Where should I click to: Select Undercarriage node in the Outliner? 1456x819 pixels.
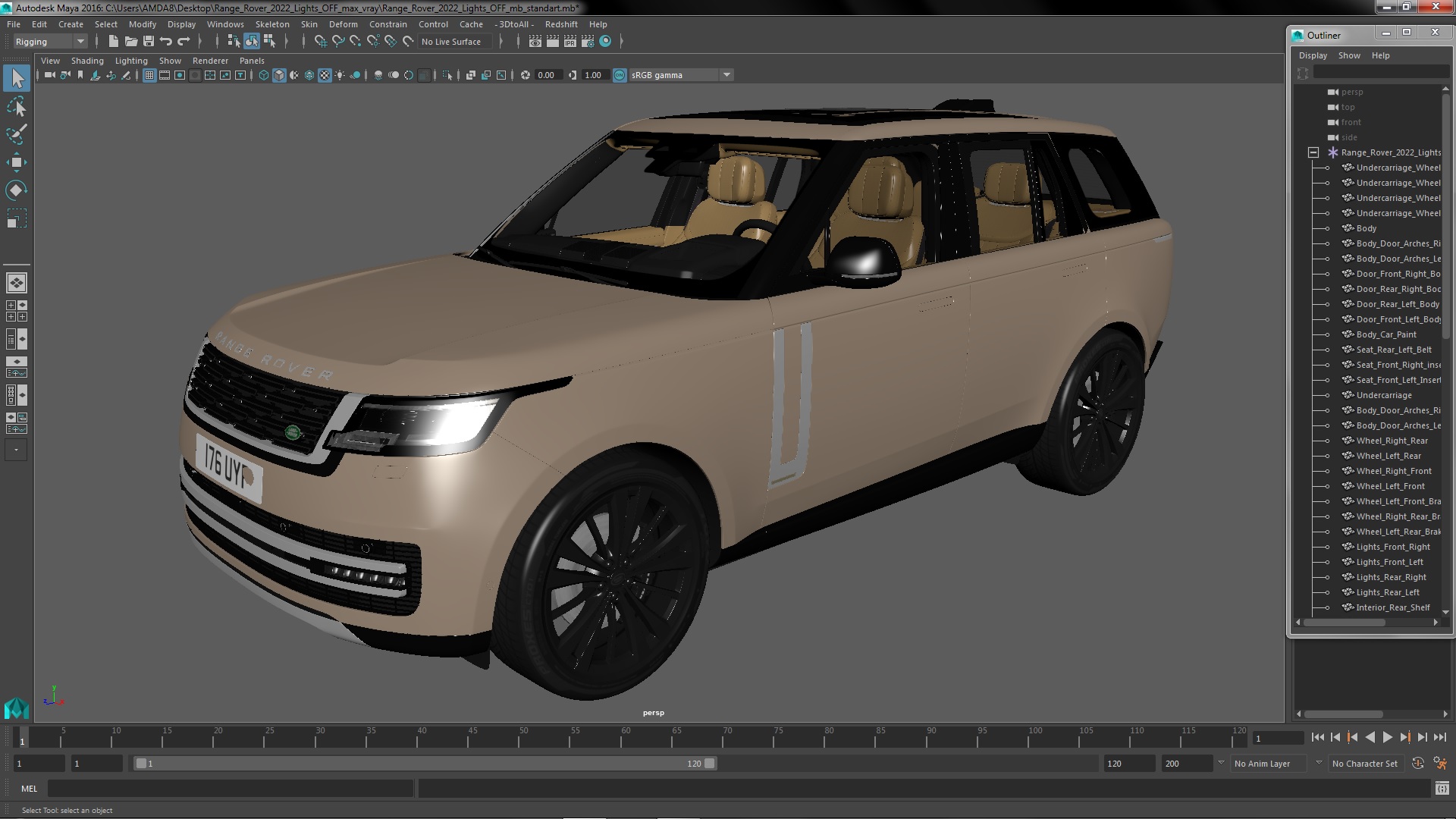1384,395
